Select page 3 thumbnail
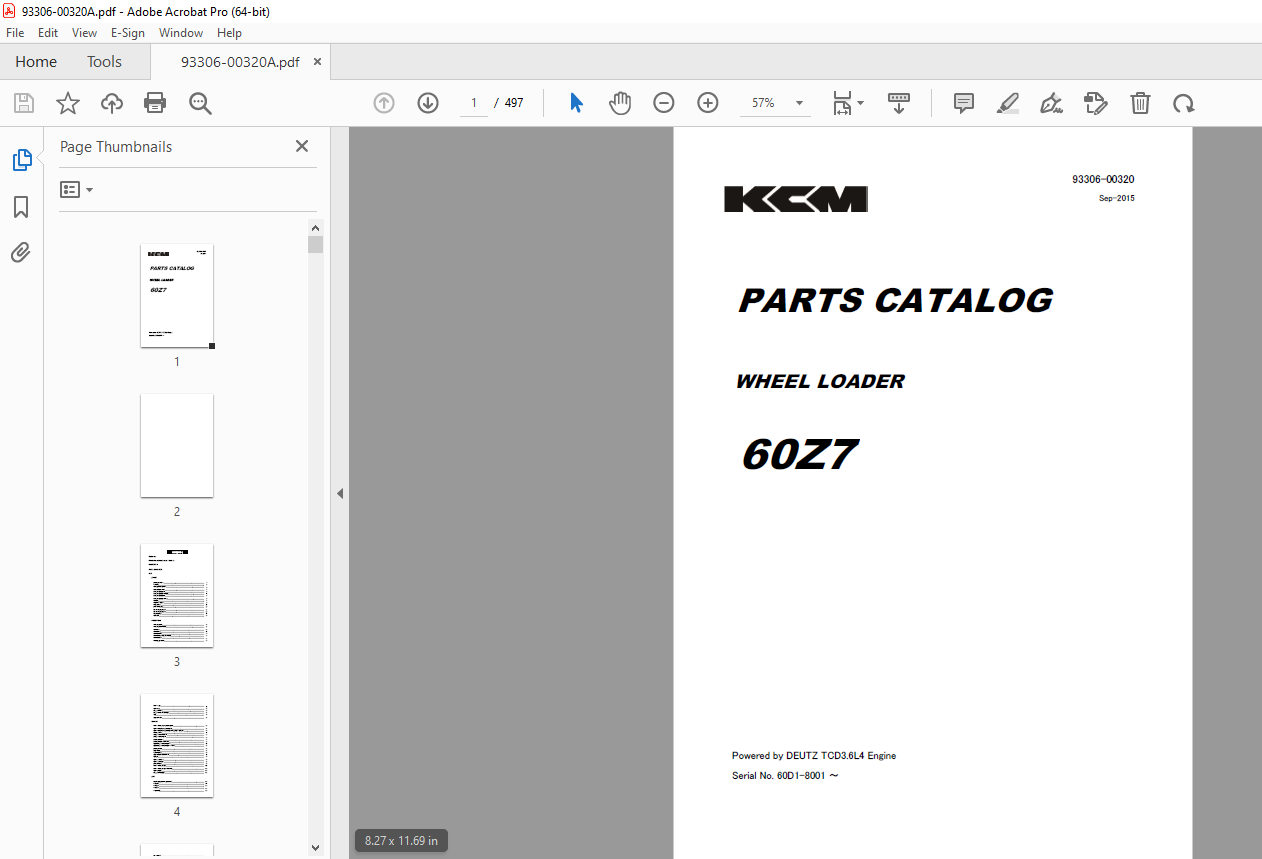 click(177, 596)
